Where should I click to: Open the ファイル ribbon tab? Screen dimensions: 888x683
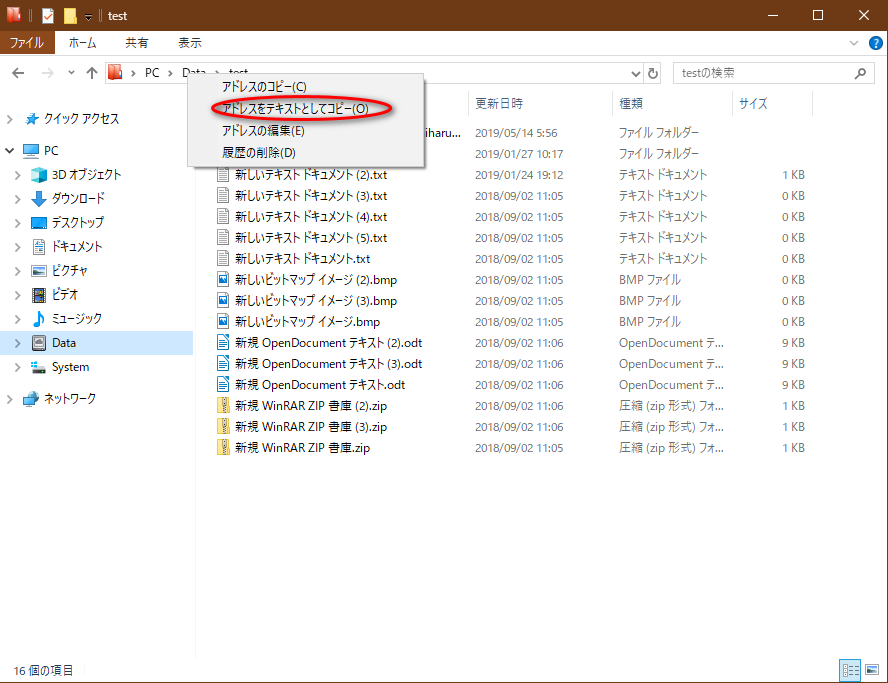[26, 43]
